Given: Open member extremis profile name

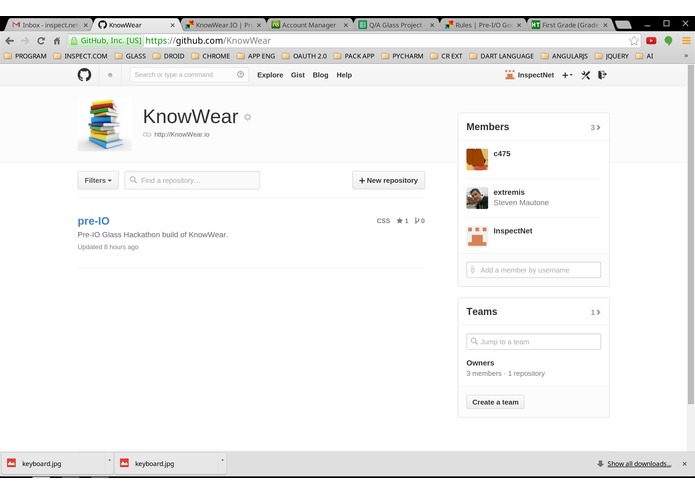Looking at the screenshot, I should point(509,192).
